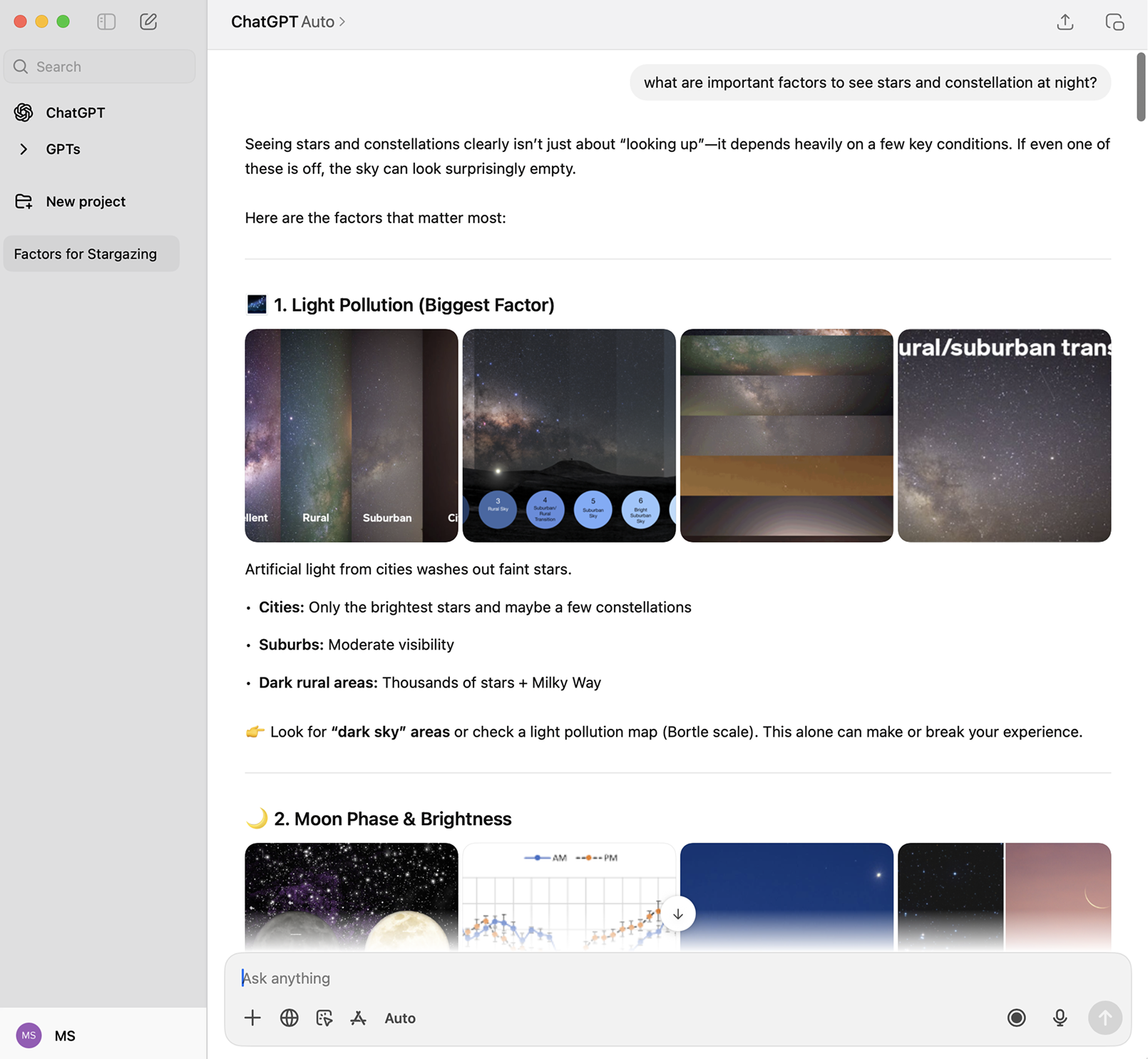The image size is (1148, 1059).
Task: Select the Factors for Stargazing conversation
Action: point(85,253)
